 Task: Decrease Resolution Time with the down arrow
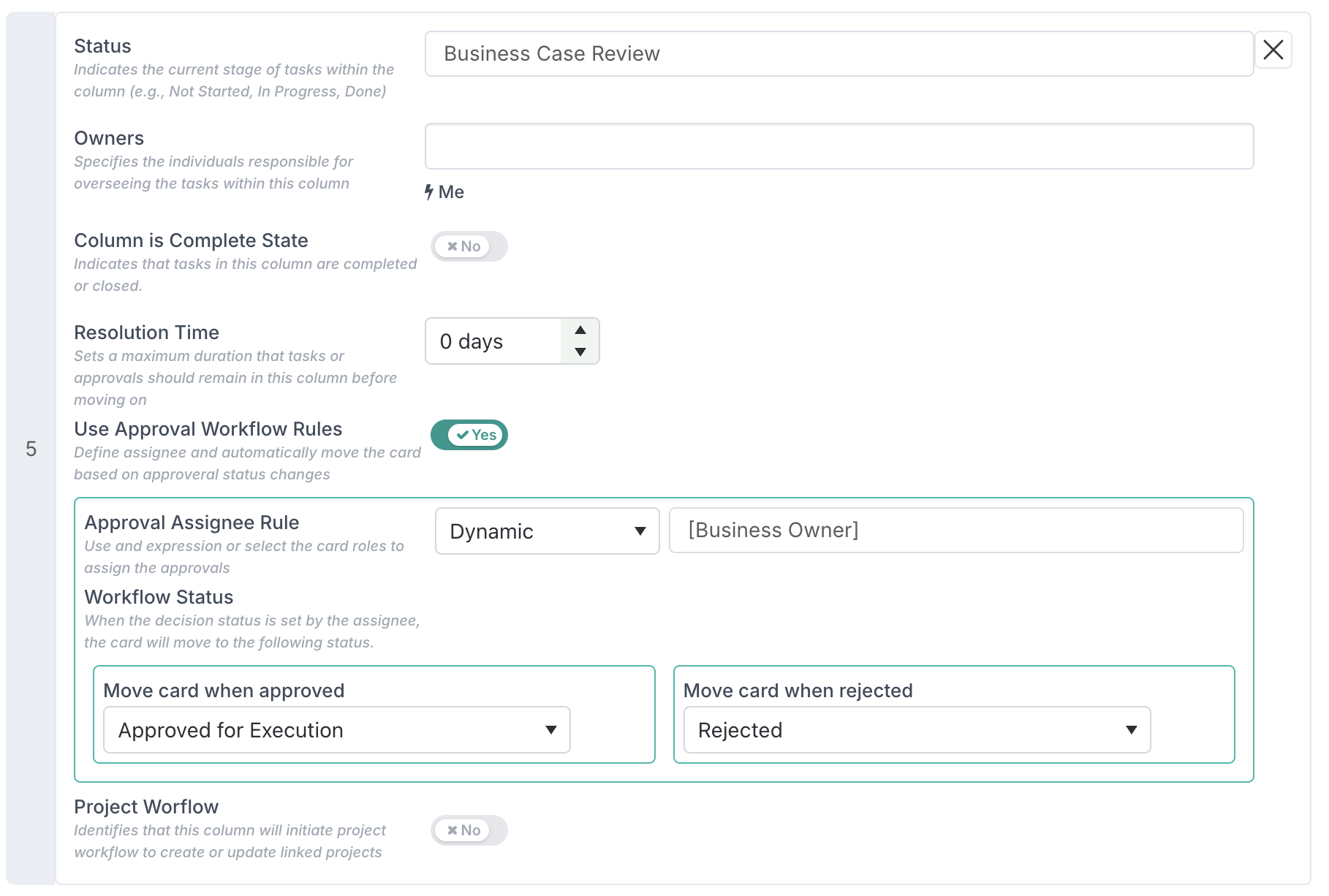pos(580,352)
